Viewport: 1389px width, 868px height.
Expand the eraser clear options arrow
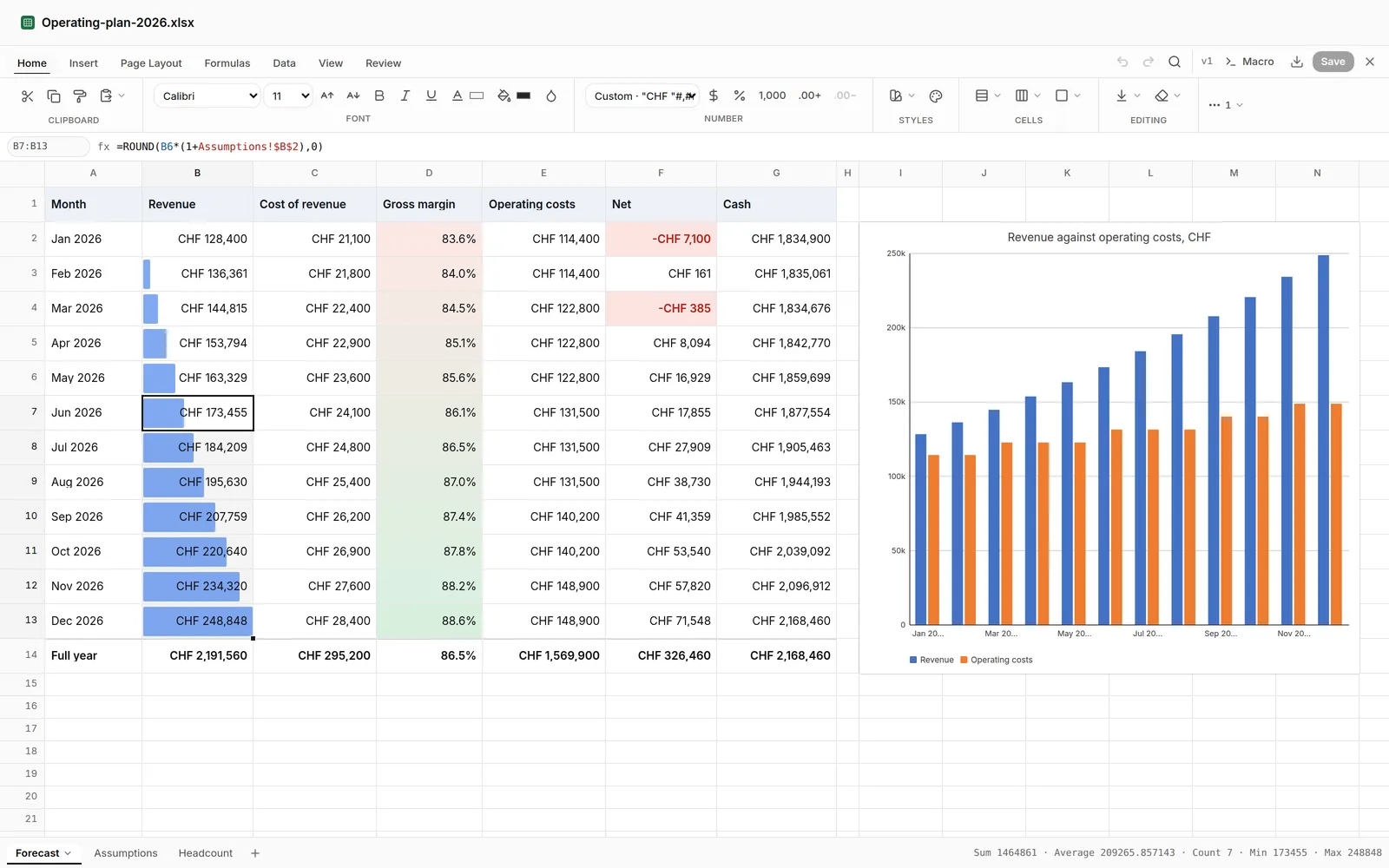pyautogui.click(x=1177, y=96)
